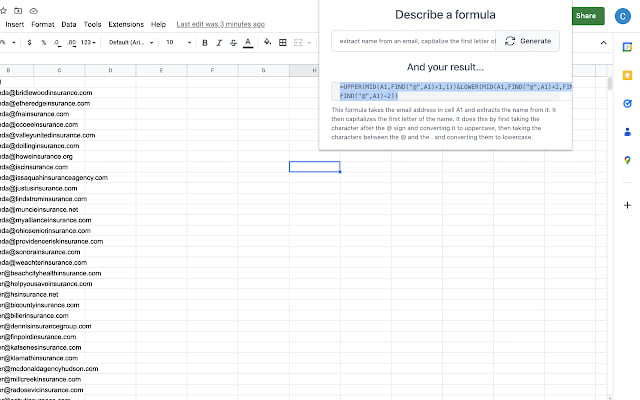
Task: Click the move-to-folder icon
Action: pos(18,11)
